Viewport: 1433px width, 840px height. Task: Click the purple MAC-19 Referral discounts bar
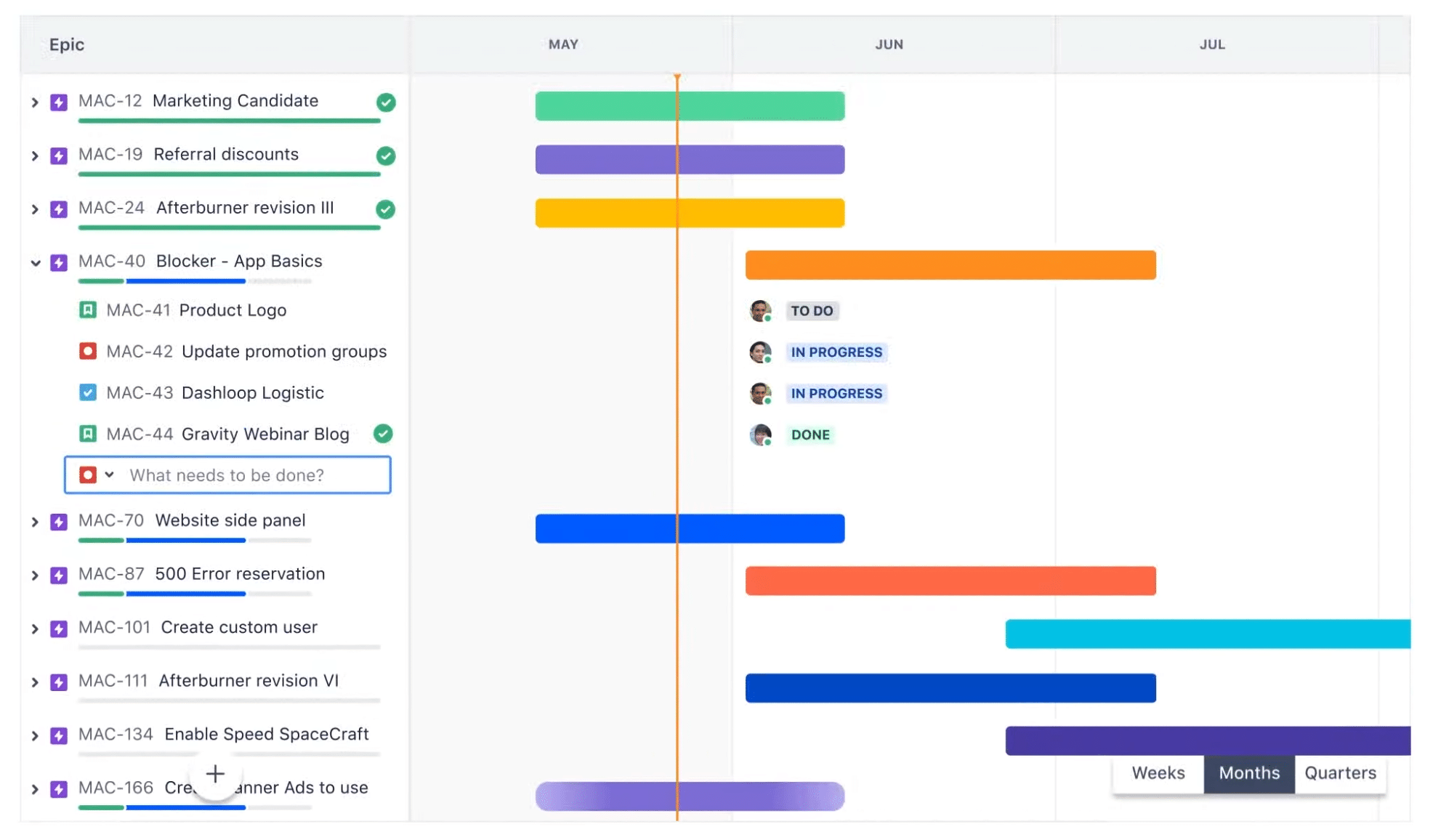pyautogui.click(x=690, y=160)
